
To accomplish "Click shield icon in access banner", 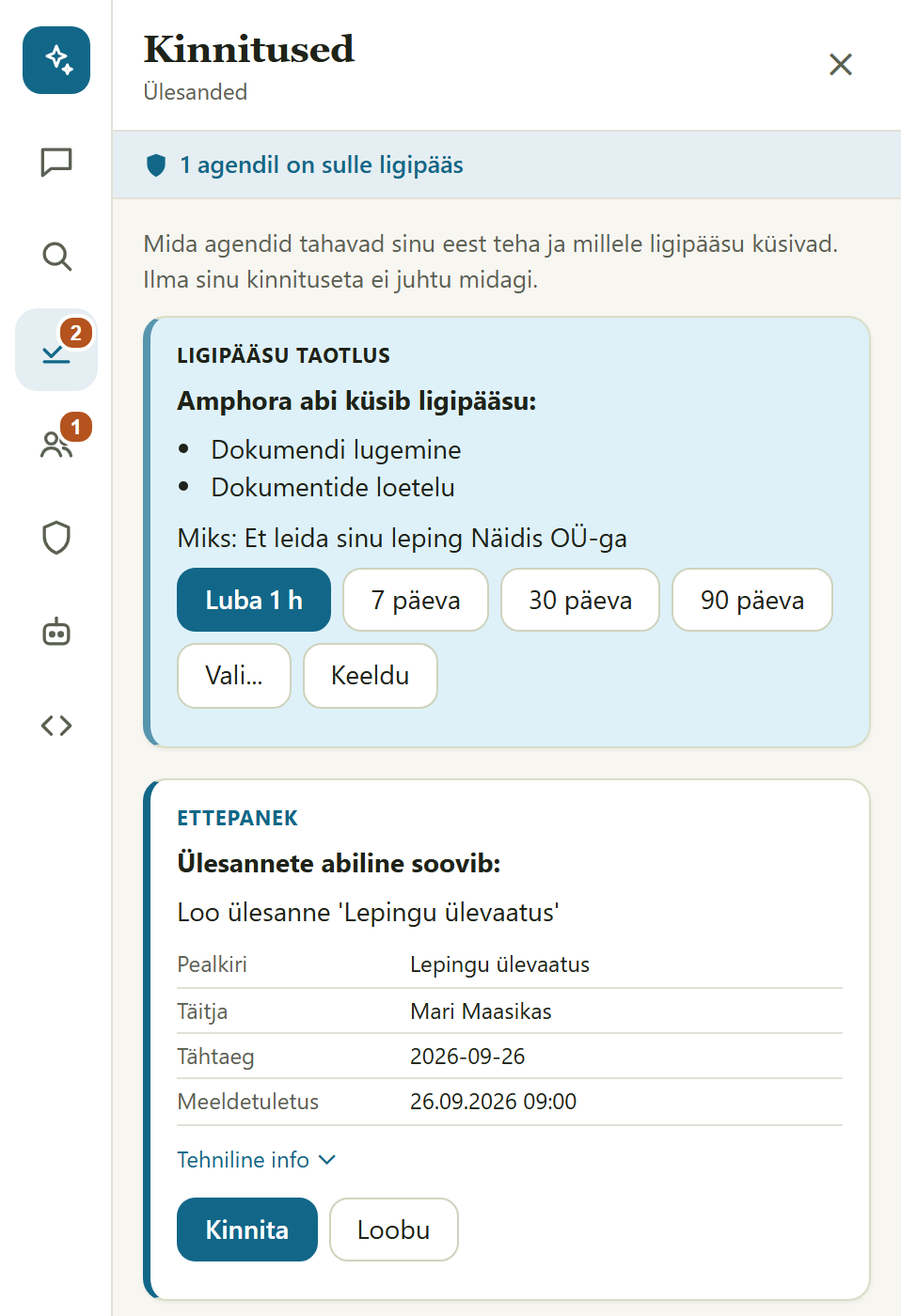I will pos(156,165).
